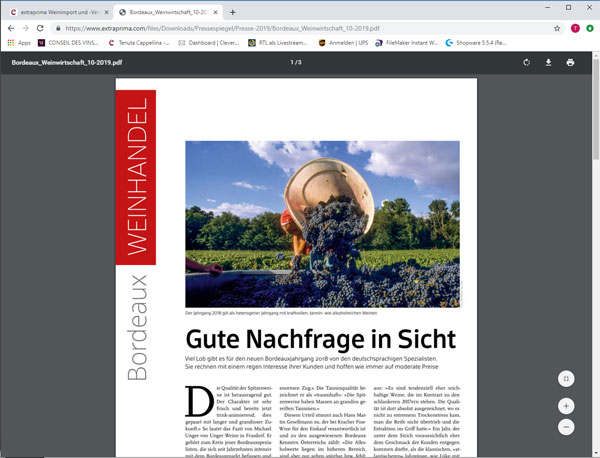Open the CONSEIL DES VINS bookmark
This screenshot has height=458, width=600.
(x=68, y=43)
